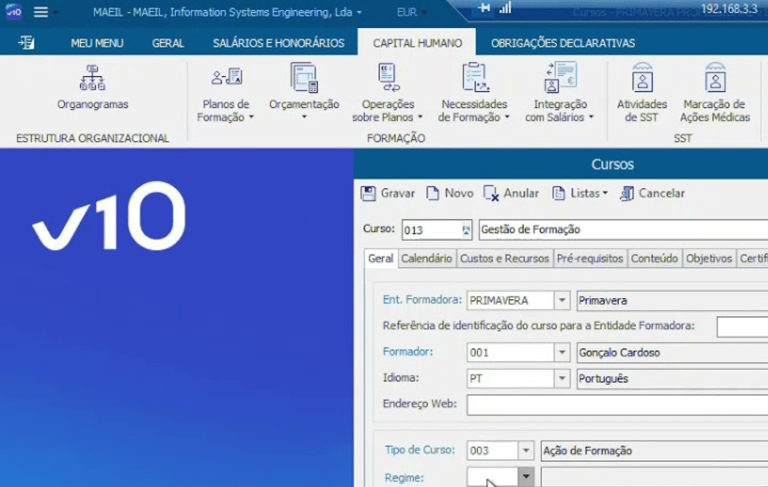The width and height of the screenshot is (768, 487).
Task: Select the CAPITAL HUMANO ribbon tab
Action: click(x=417, y=43)
